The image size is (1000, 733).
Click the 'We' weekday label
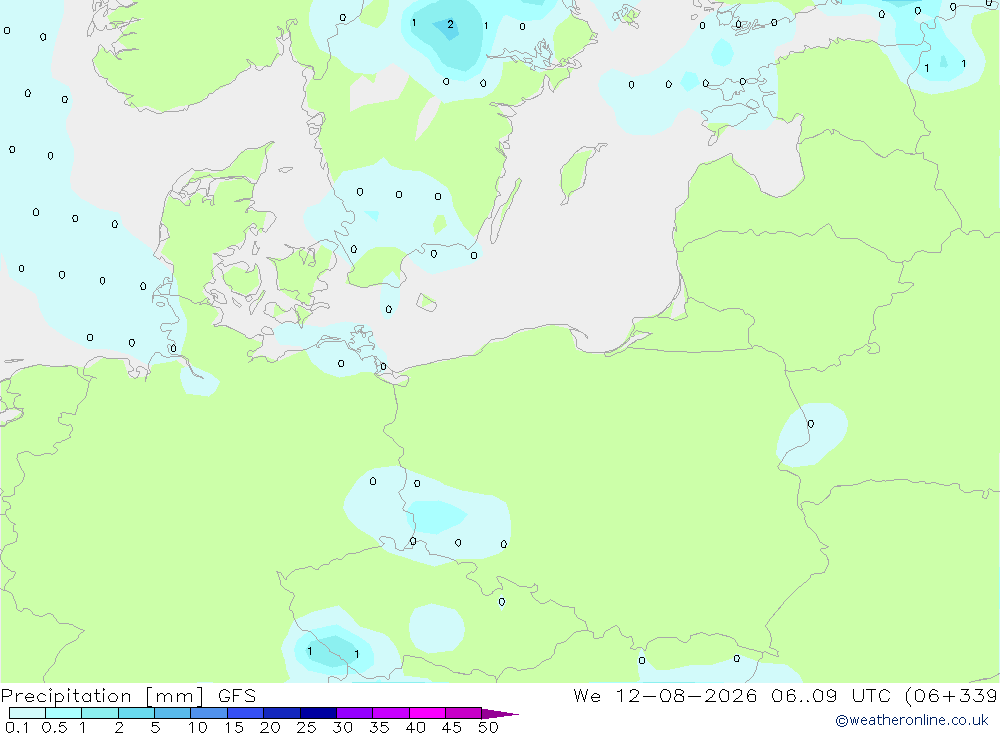(587, 696)
